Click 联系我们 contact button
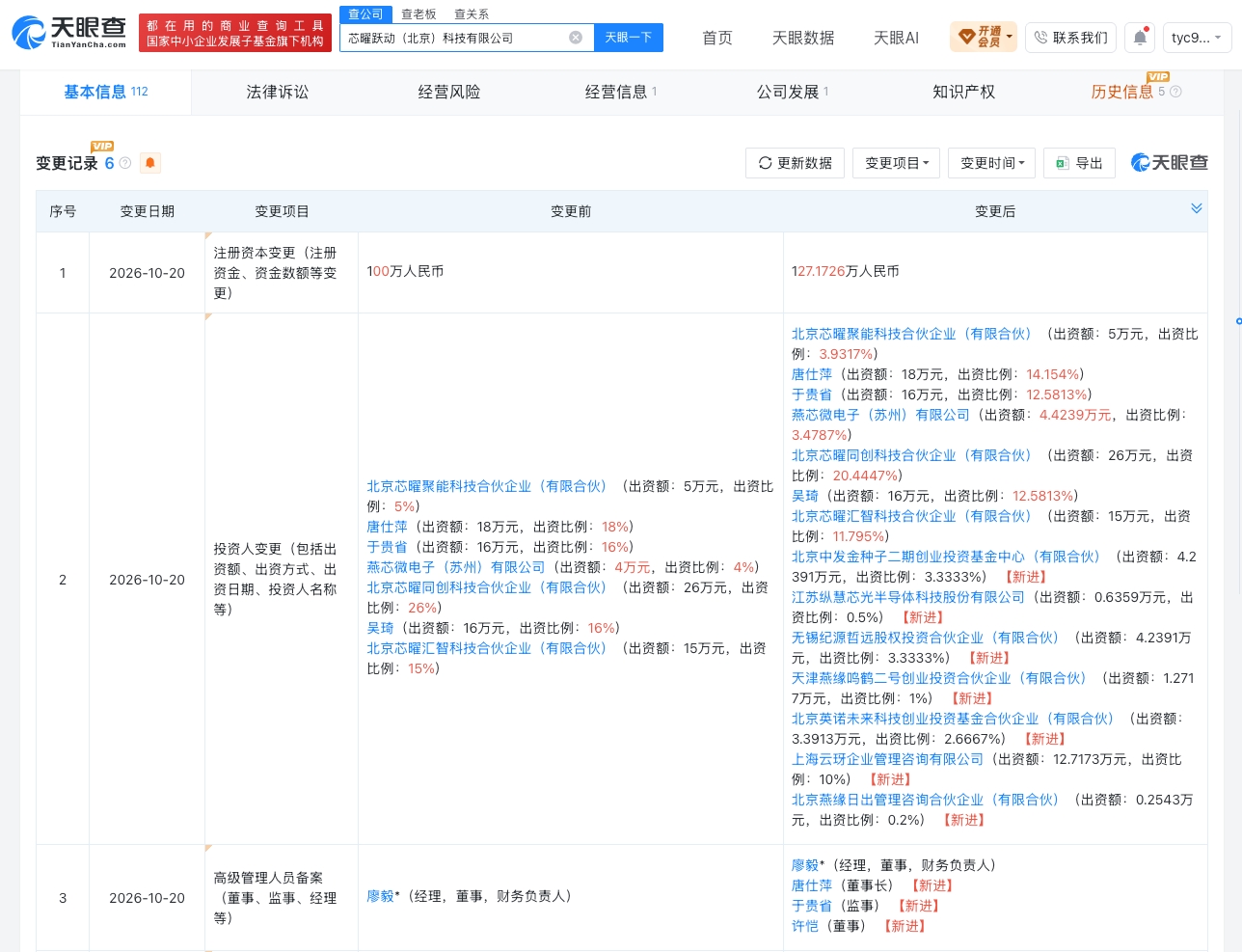1242x952 pixels. [1070, 38]
